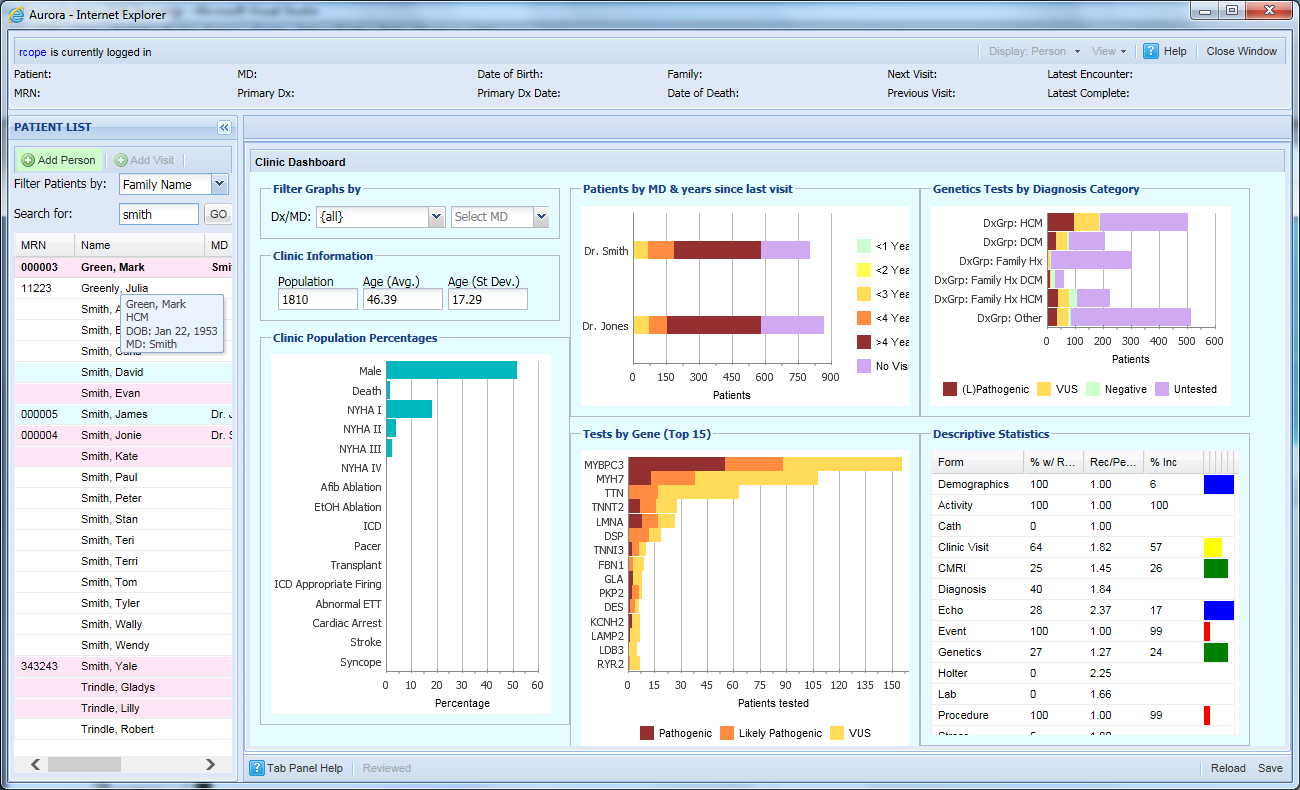Click the Tab Panel Help icon

(x=257, y=768)
